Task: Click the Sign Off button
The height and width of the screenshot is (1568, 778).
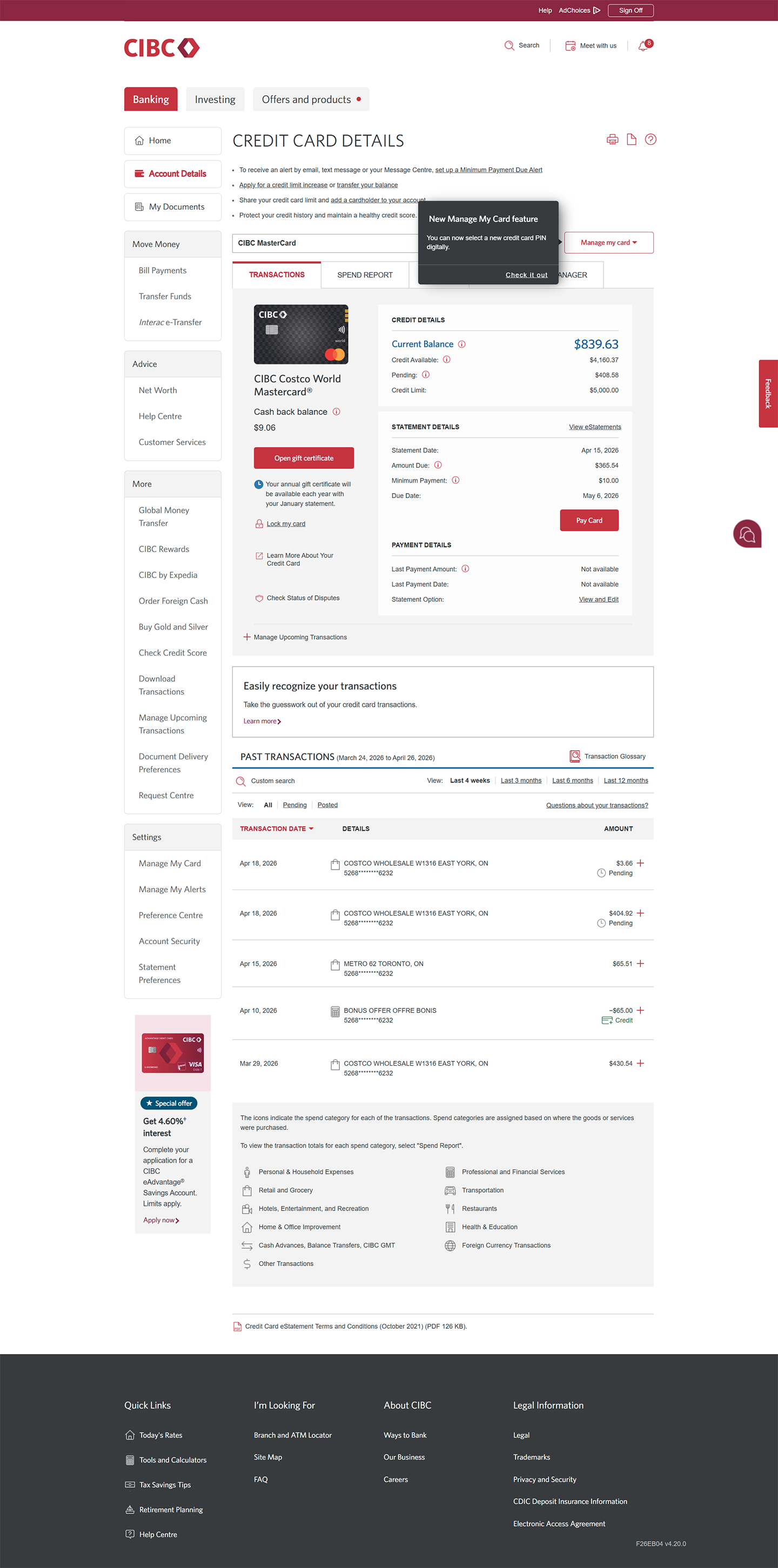Action: [631, 10]
